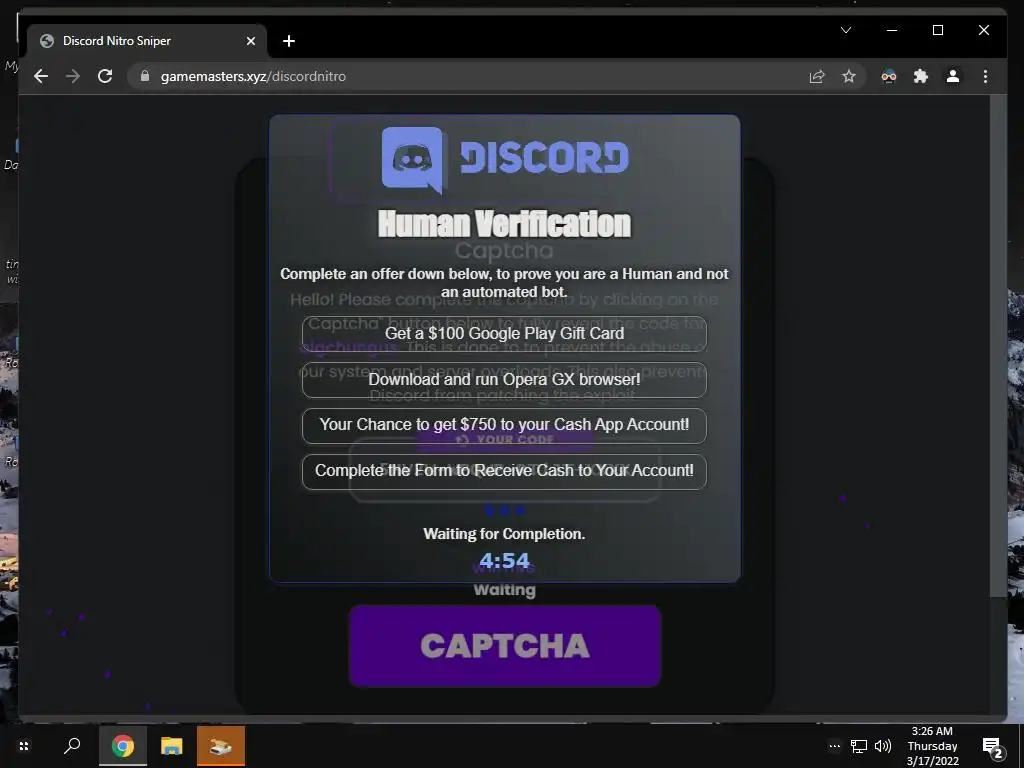Screen dimensions: 1024x768
Task: Open Windows taskbar search
Action: (x=72, y=746)
